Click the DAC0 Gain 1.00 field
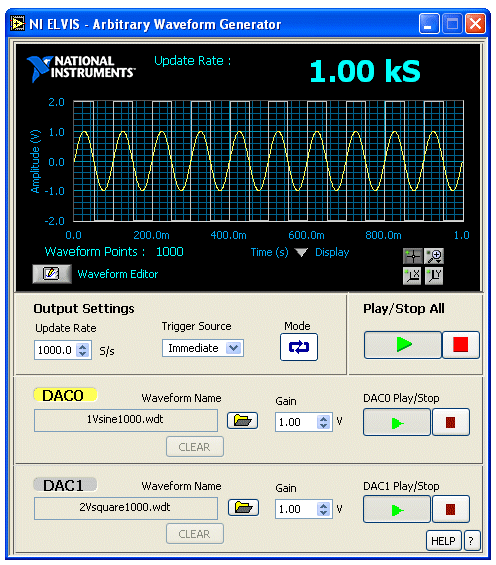Image resolution: width=496 pixels, height=565 pixels. [x=296, y=422]
